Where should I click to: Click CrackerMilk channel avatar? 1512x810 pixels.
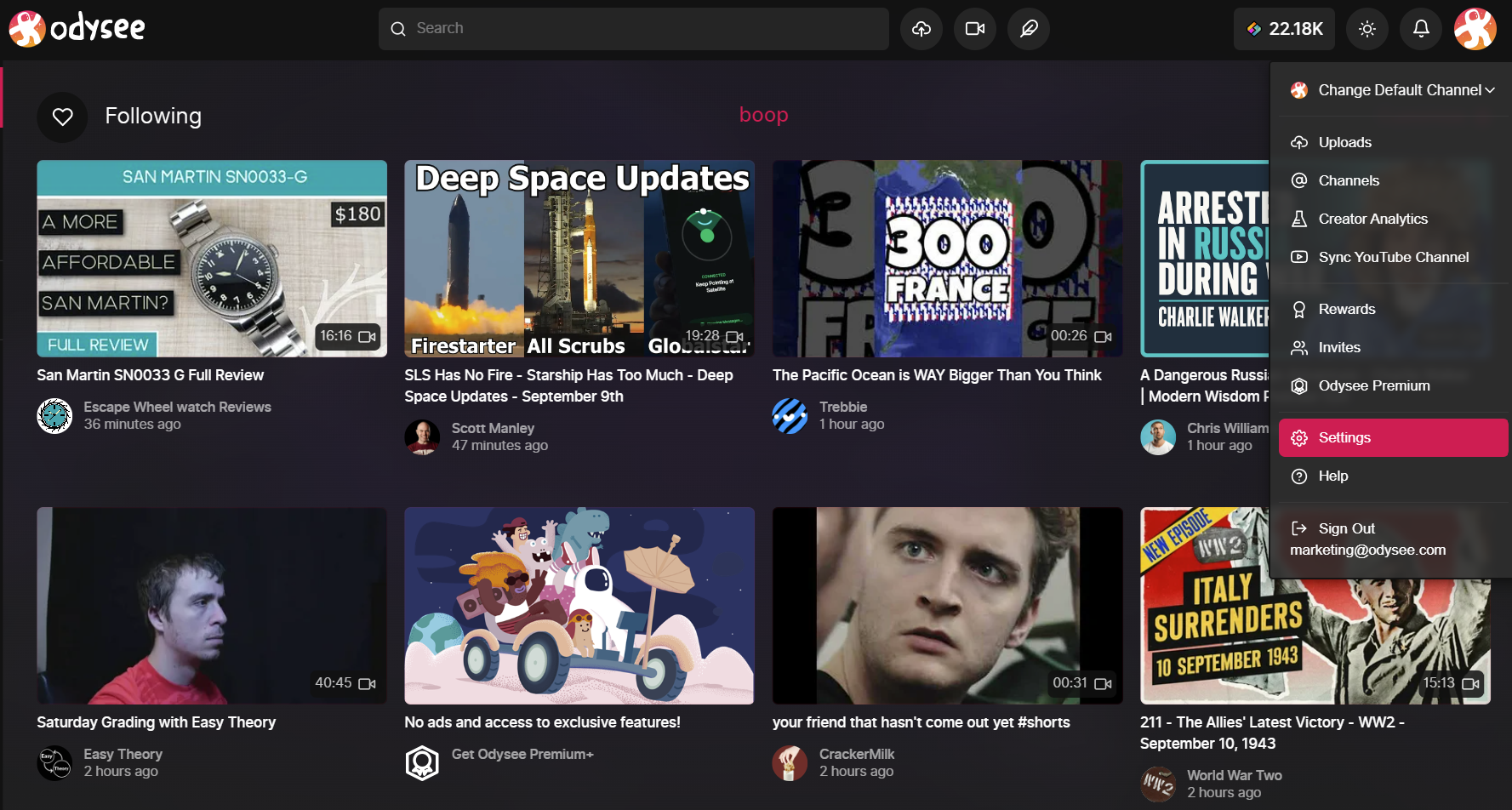pyautogui.click(x=790, y=763)
